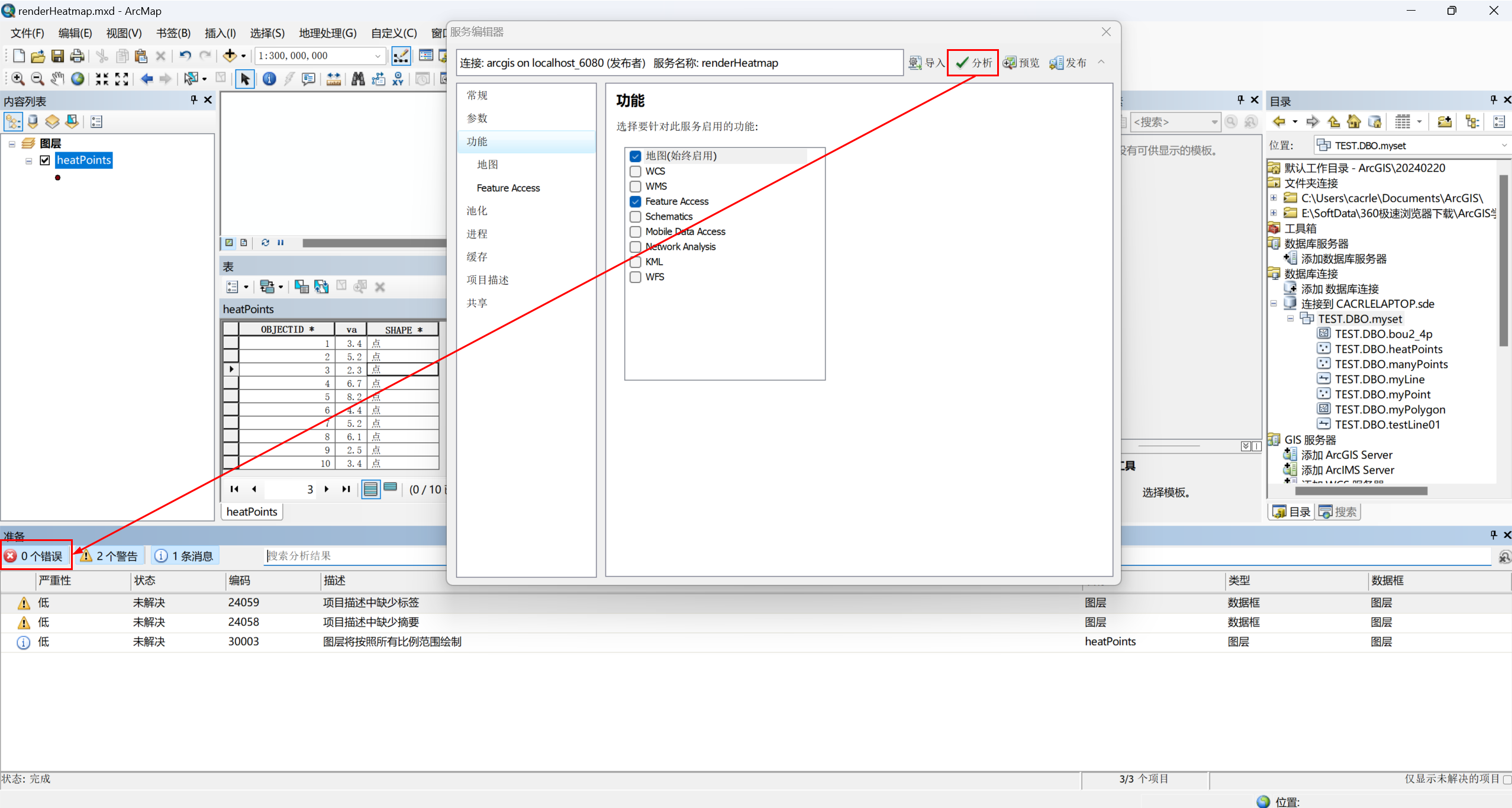Click the Undo arrow icon
The width and height of the screenshot is (1512, 808).
(185, 56)
